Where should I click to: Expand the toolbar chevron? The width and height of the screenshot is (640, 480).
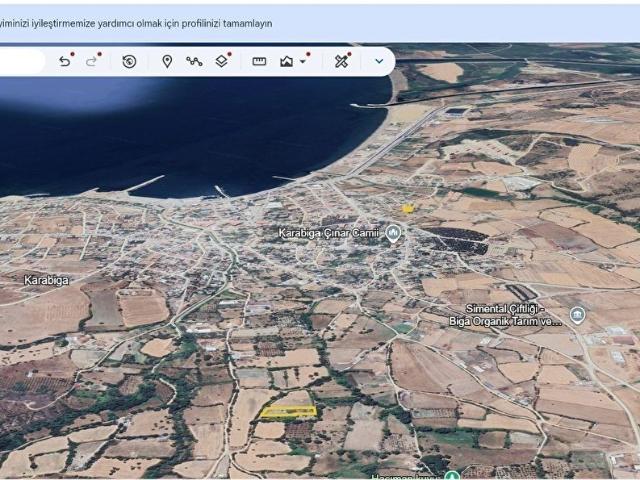tap(379, 61)
